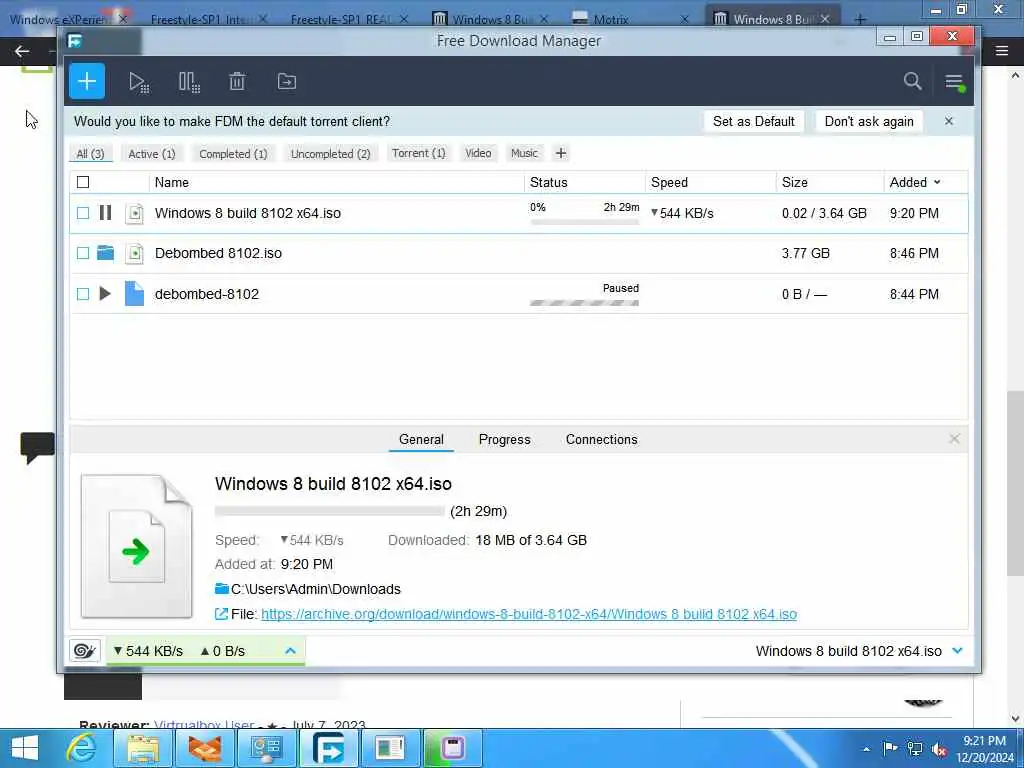1024x768 pixels.
Task: Go back in the browser window
Action: point(22,50)
